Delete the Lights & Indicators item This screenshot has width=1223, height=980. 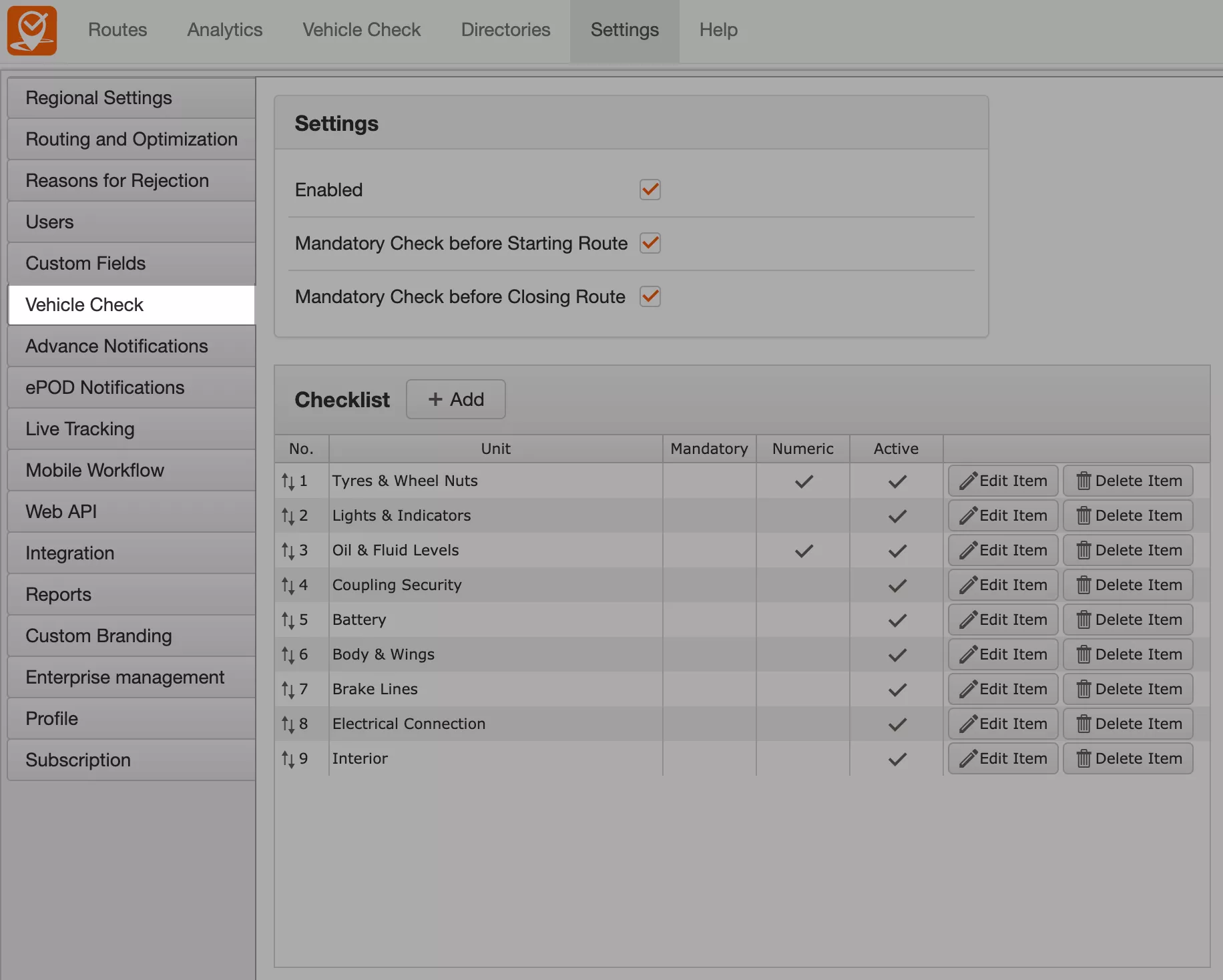click(x=1128, y=515)
